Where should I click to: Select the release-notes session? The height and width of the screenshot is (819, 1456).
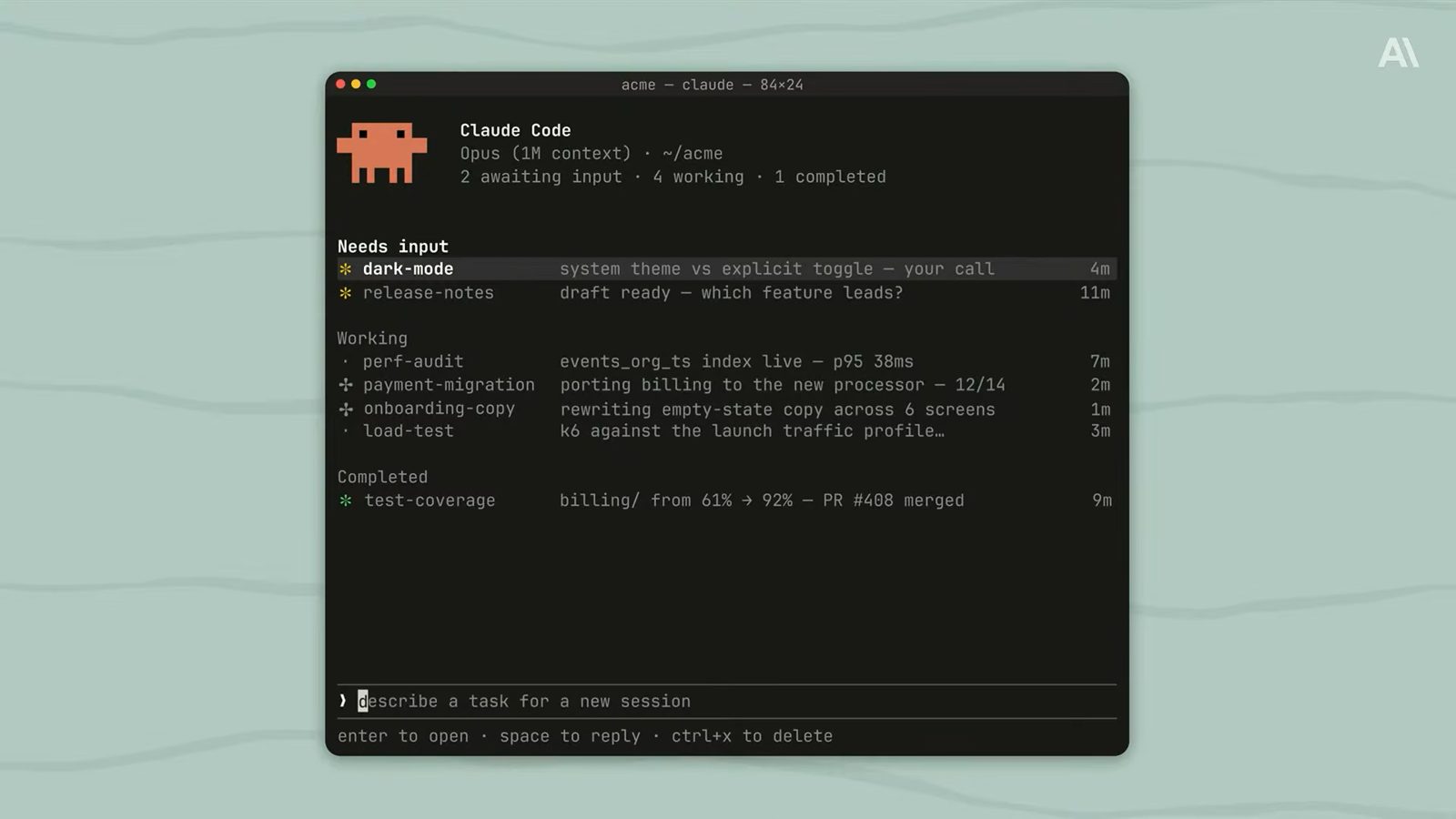pyautogui.click(x=727, y=293)
